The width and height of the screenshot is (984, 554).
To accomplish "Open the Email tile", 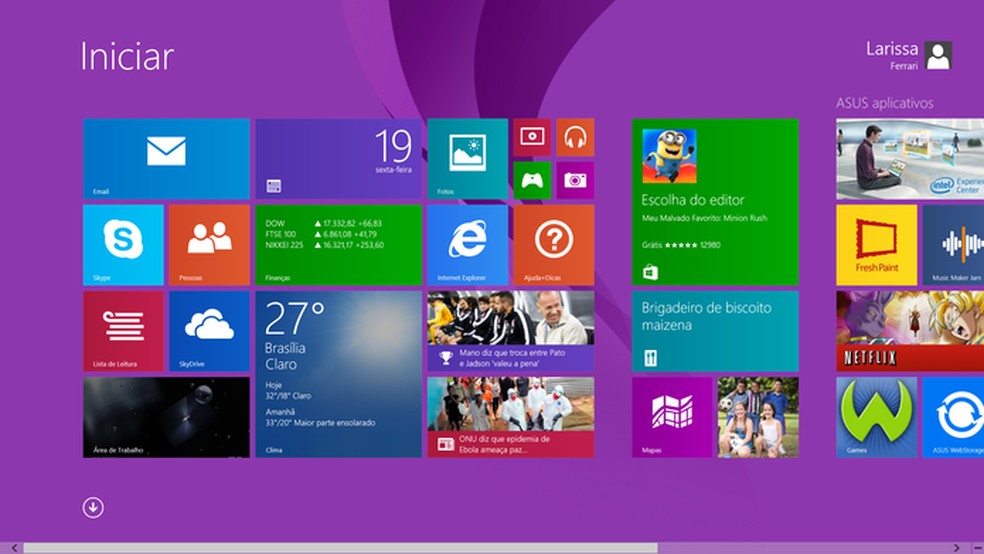I will point(166,159).
